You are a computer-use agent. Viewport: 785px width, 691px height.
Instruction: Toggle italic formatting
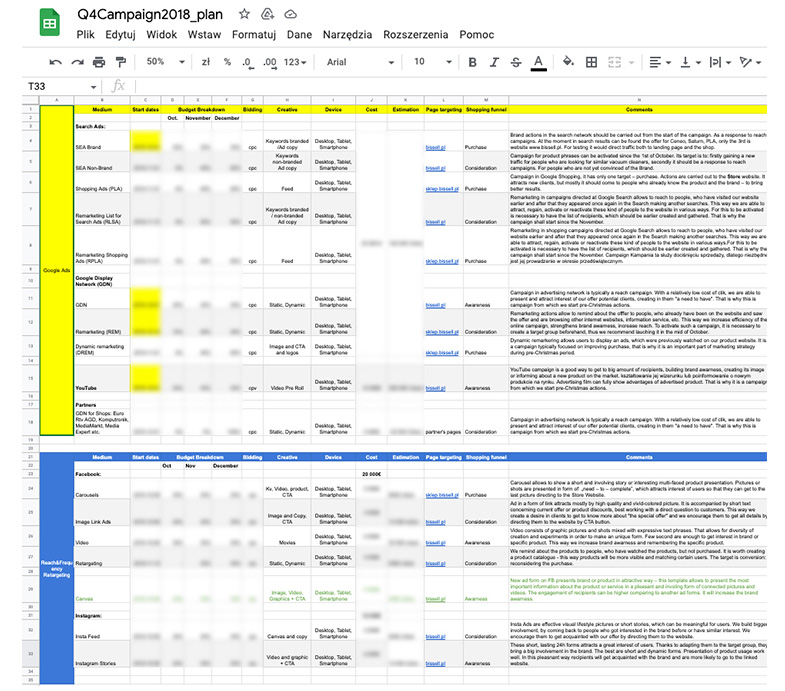point(494,62)
